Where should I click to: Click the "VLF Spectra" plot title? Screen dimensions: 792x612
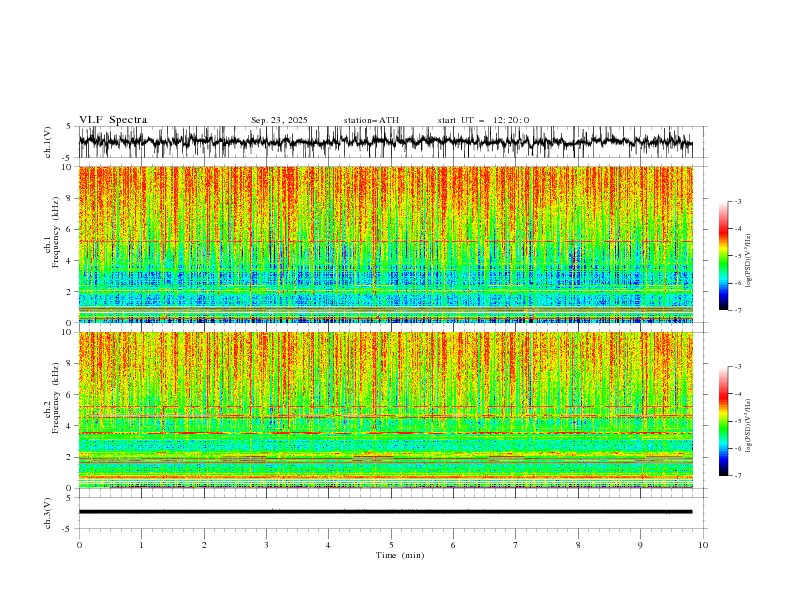pos(113,120)
